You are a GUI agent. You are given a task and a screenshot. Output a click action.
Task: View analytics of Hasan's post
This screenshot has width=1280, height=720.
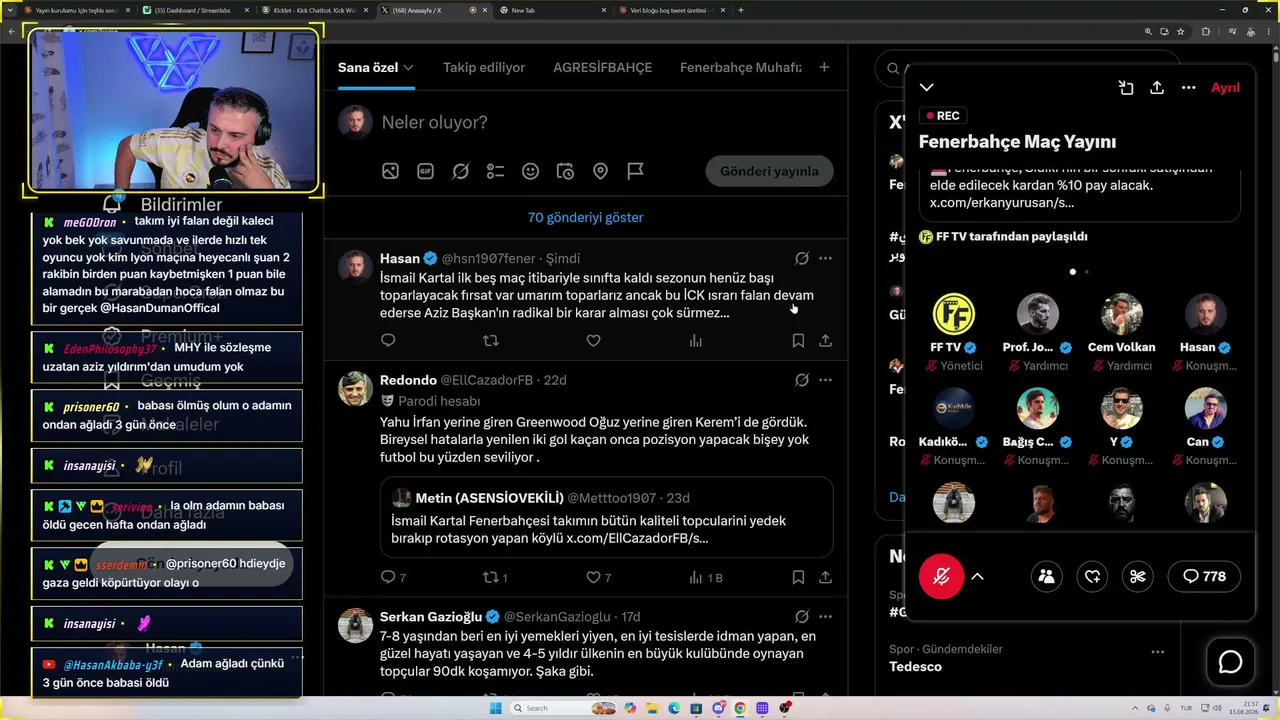coord(695,341)
